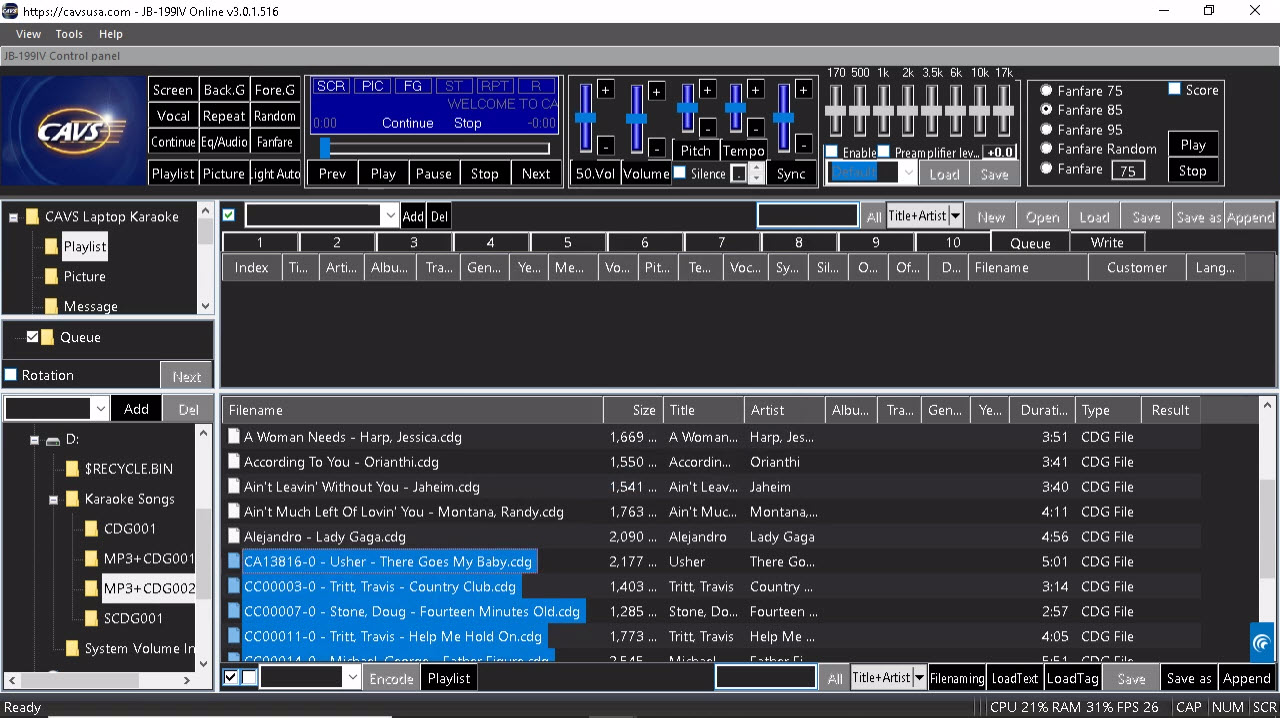This screenshot has height=718, width=1280.
Task: Switch to playlist tab 3
Action: click(414, 242)
